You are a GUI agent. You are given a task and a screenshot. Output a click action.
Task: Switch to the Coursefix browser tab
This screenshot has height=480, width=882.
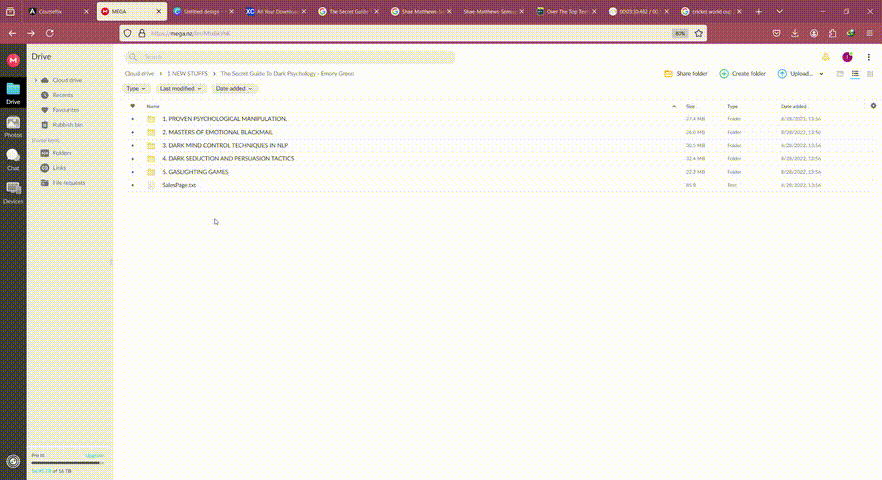click(x=58, y=11)
